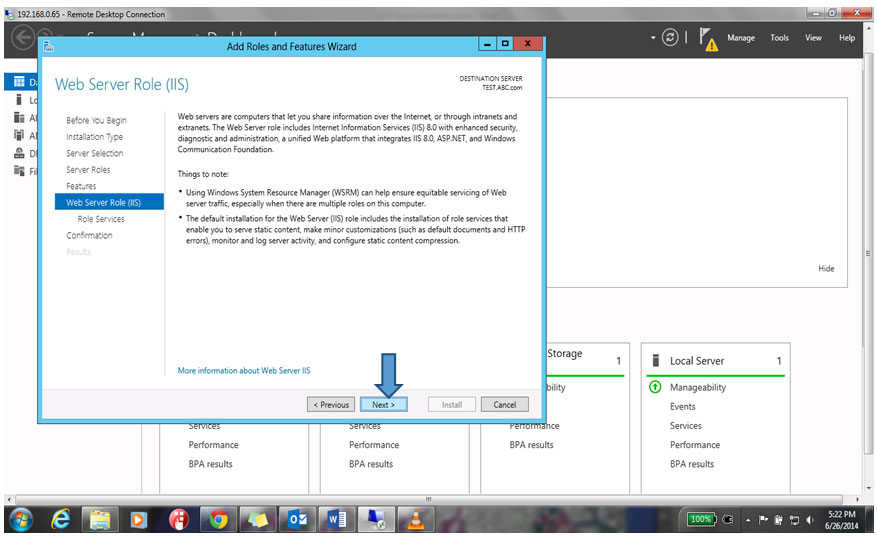This screenshot has height=539, width=877.
Task: Click the Server Manager horizontal scrollbar
Action: 428,499
